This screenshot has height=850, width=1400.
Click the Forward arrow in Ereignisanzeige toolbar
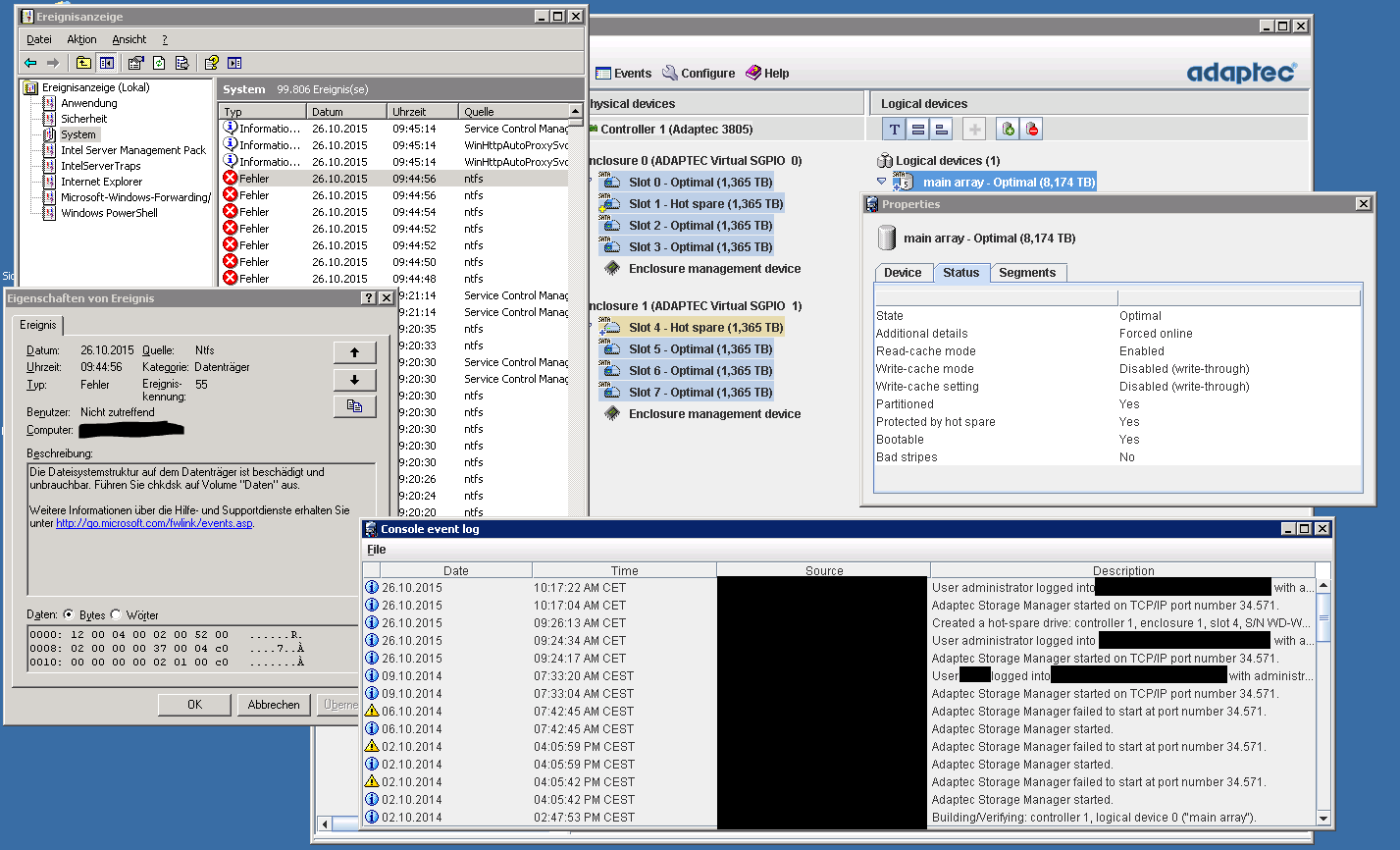(x=53, y=63)
